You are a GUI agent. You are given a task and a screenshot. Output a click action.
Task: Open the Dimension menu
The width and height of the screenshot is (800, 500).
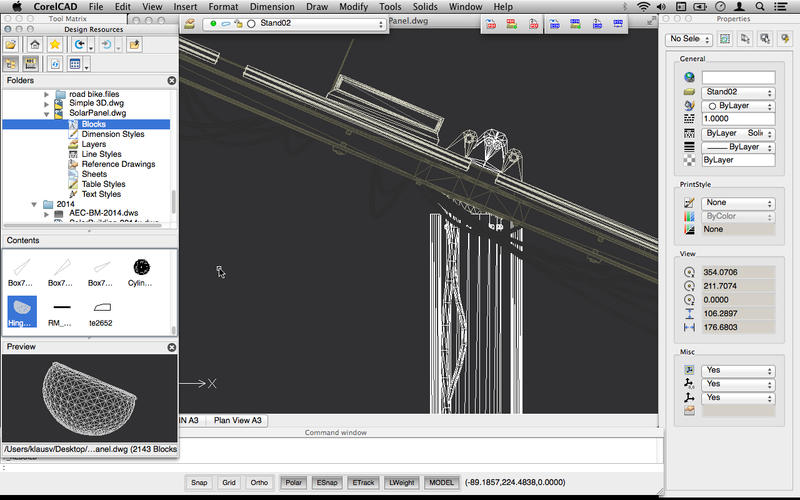click(x=272, y=6)
